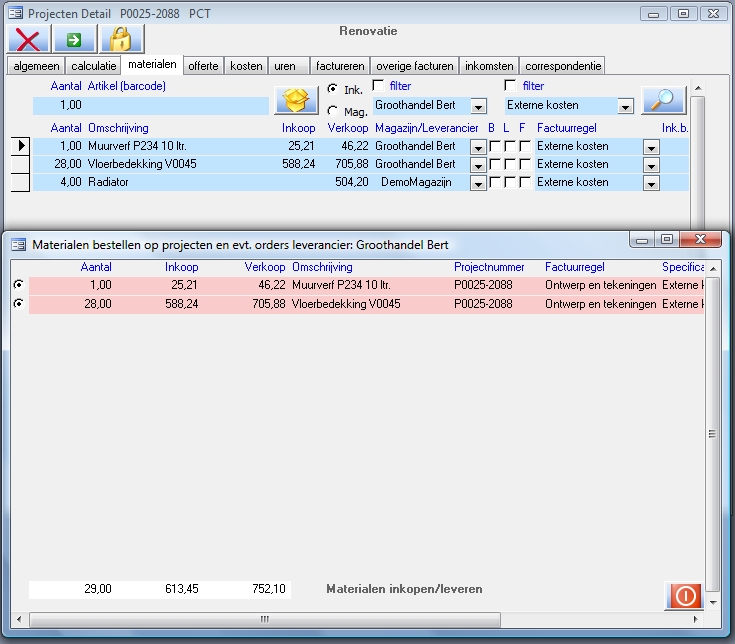Viewport: 735px width, 644px height.
Task: Click down arrow of order window scrollbar
Action: pyautogui.click(x=713, y=603)
